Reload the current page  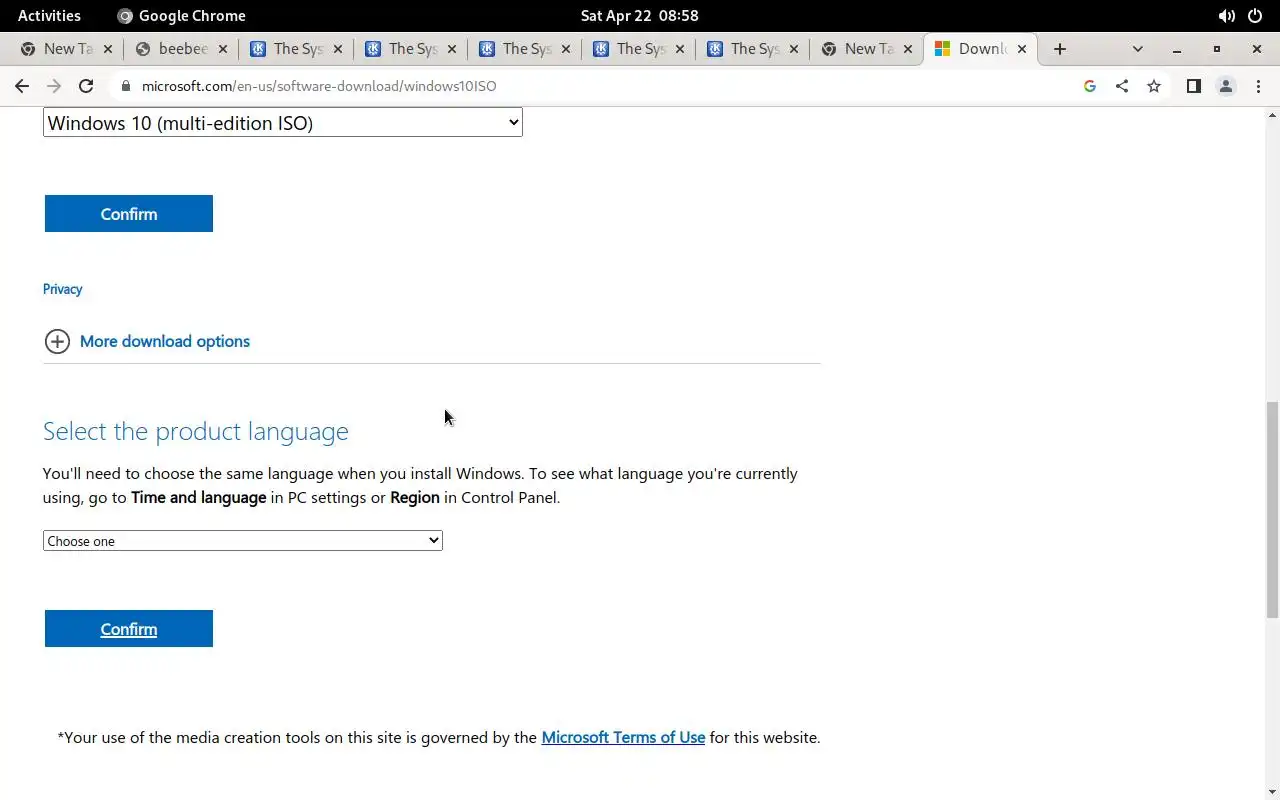pos(86,86)
